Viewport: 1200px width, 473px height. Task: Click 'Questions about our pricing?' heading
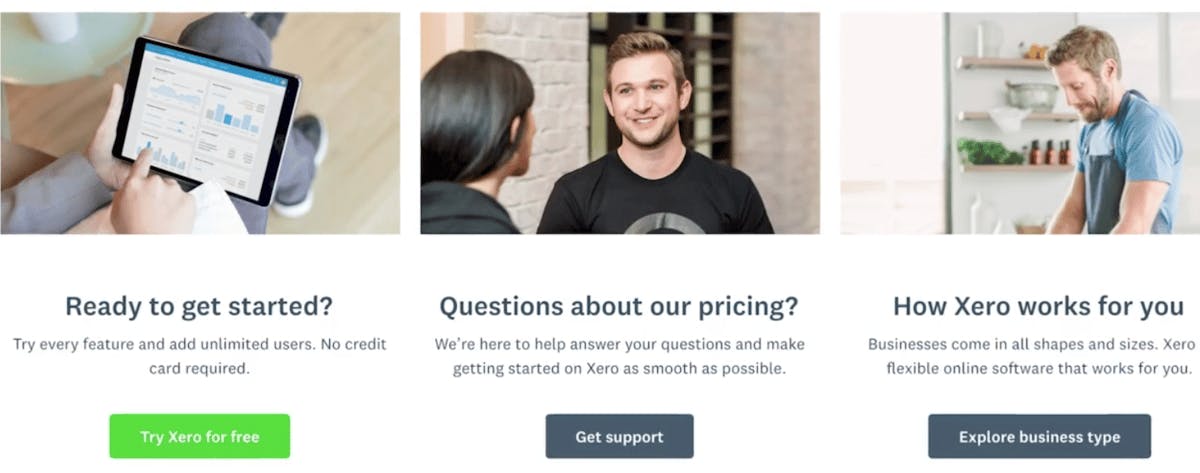click(x=620, y=305)
